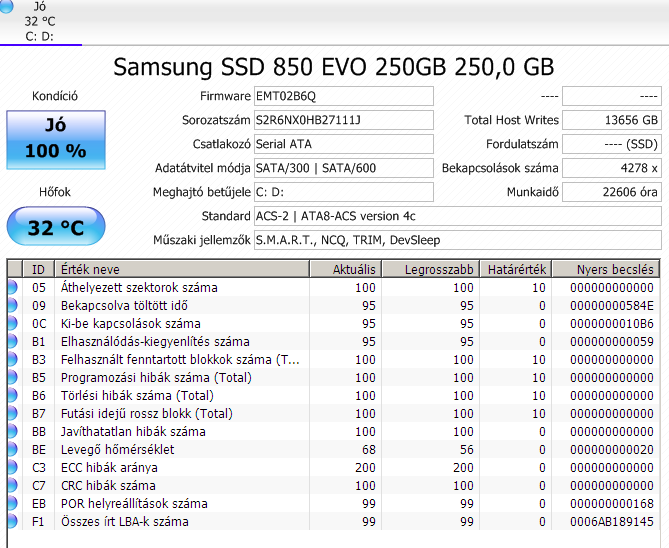Click current value 68 in Levegő hőmérséklet row
Image resolution: width=669 pixels, height=548 pixels.
point(369,449)
